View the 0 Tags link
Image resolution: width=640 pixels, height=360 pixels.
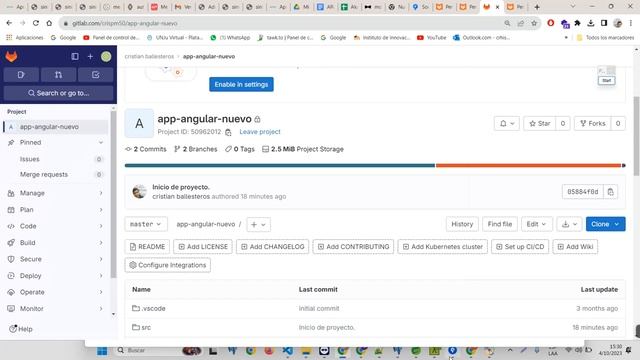[240, 149]
